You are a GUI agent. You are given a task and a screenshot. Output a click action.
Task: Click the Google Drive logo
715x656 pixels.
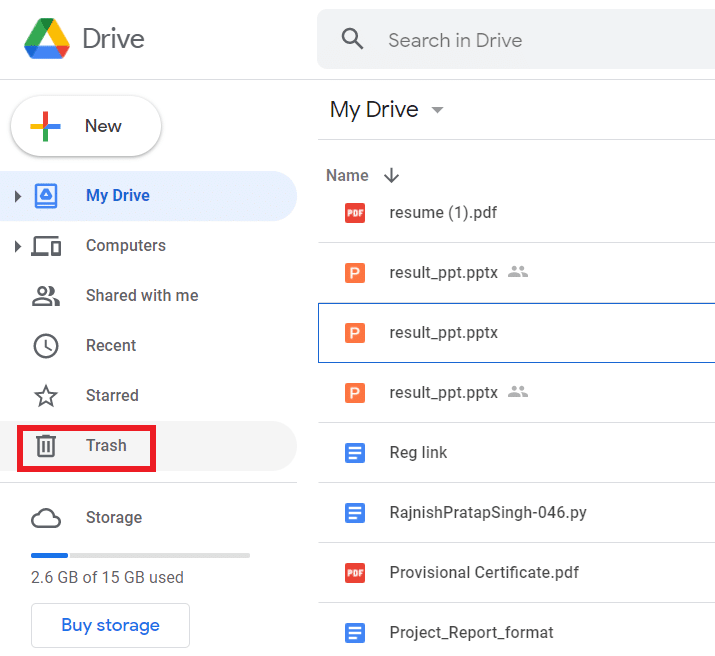pyautogui.click(x=47, y=39)
